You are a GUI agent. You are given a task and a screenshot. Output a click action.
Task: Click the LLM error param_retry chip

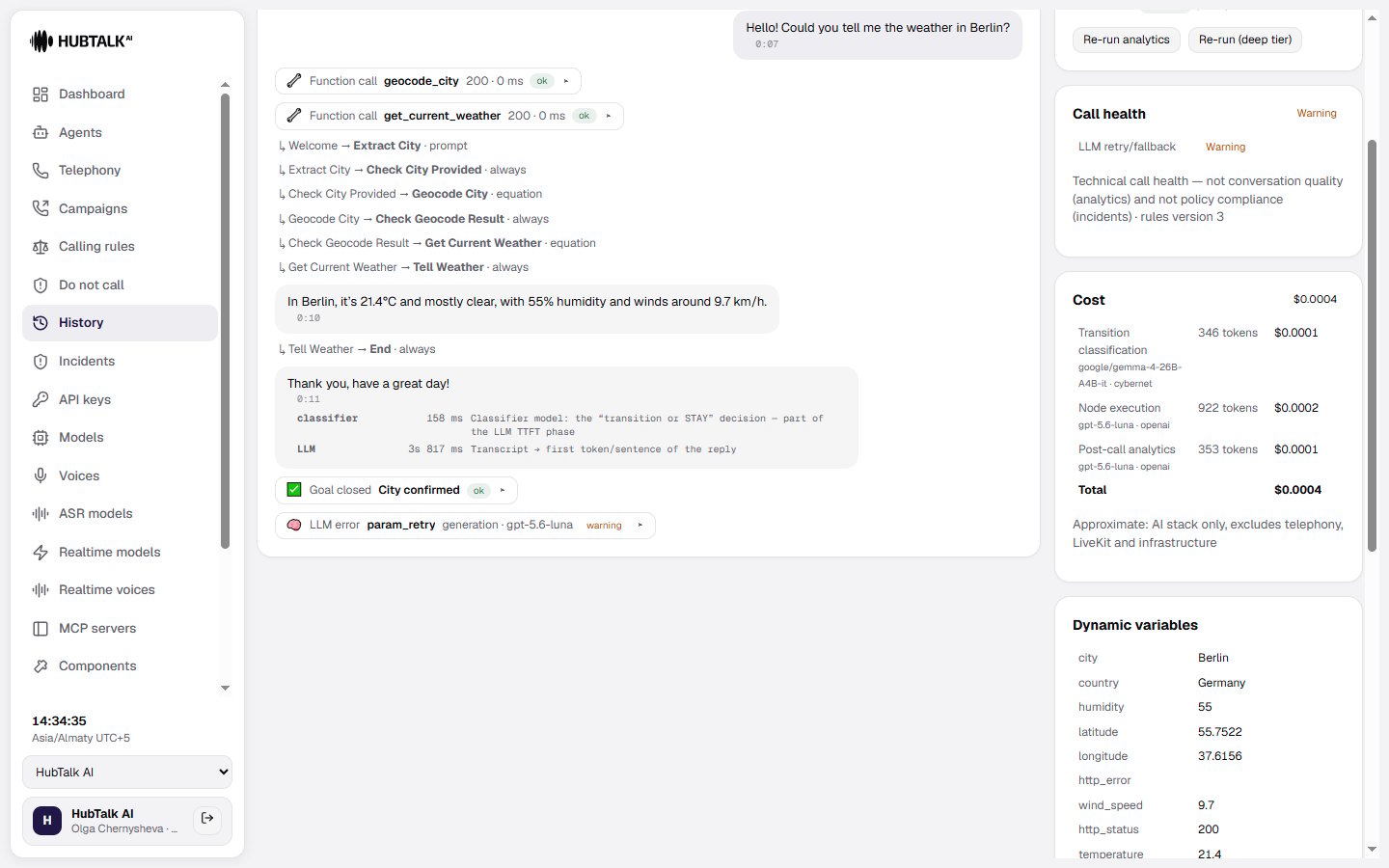pos(465,526)
